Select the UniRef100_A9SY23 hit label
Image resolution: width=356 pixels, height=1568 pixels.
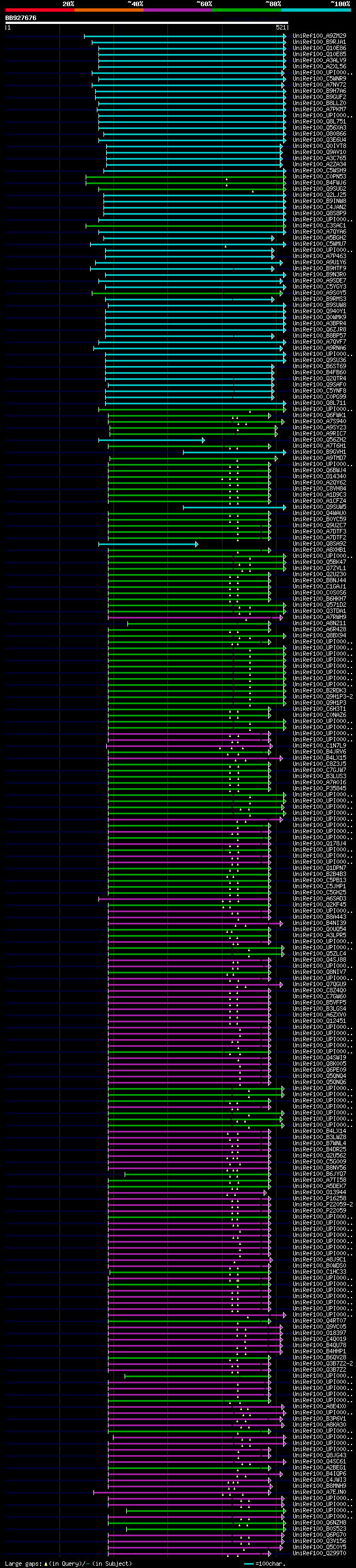319,427
